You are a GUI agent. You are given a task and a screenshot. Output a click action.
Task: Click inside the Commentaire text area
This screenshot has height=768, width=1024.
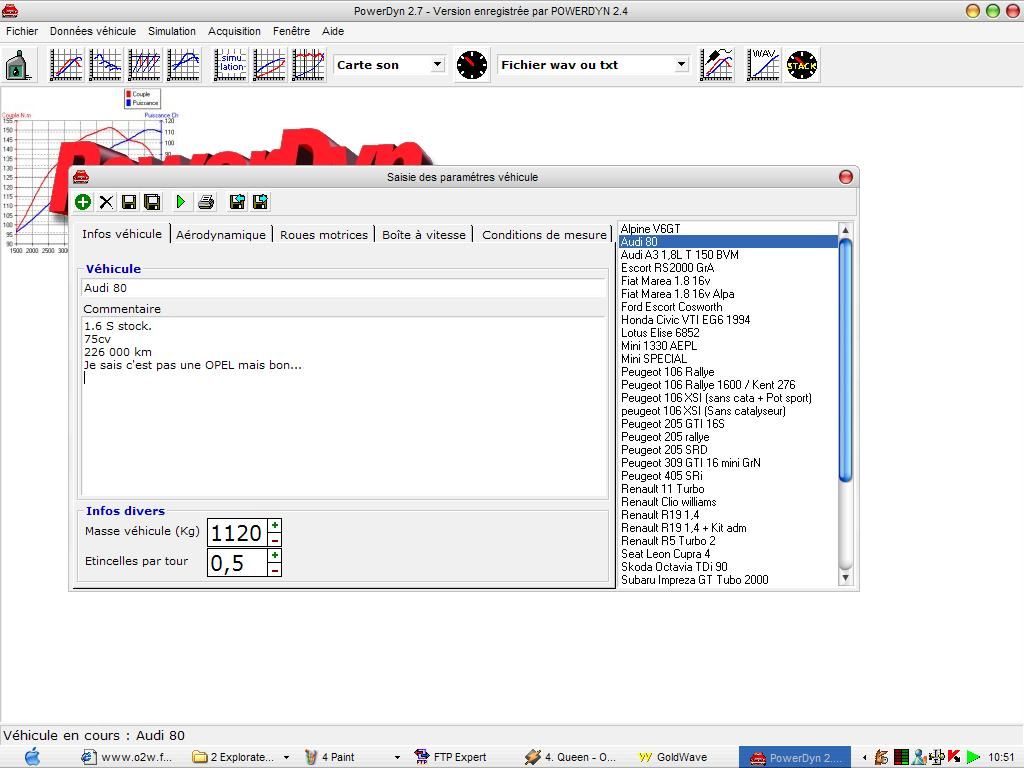[x=344, y=407]
